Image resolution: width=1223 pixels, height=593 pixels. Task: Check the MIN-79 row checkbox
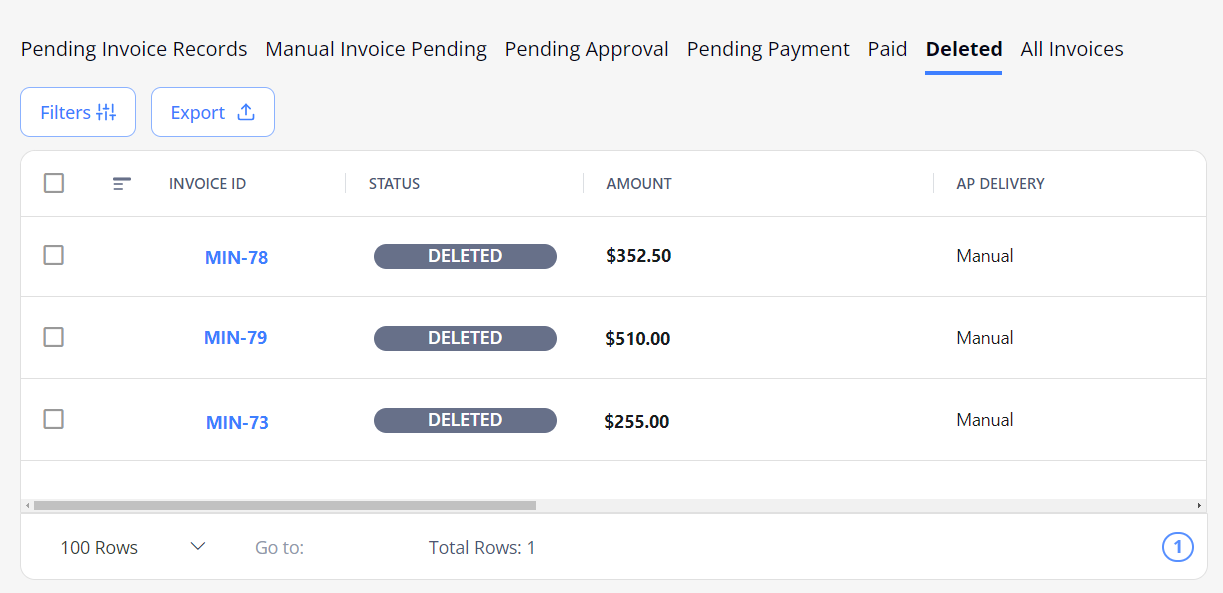coord(54,337)
